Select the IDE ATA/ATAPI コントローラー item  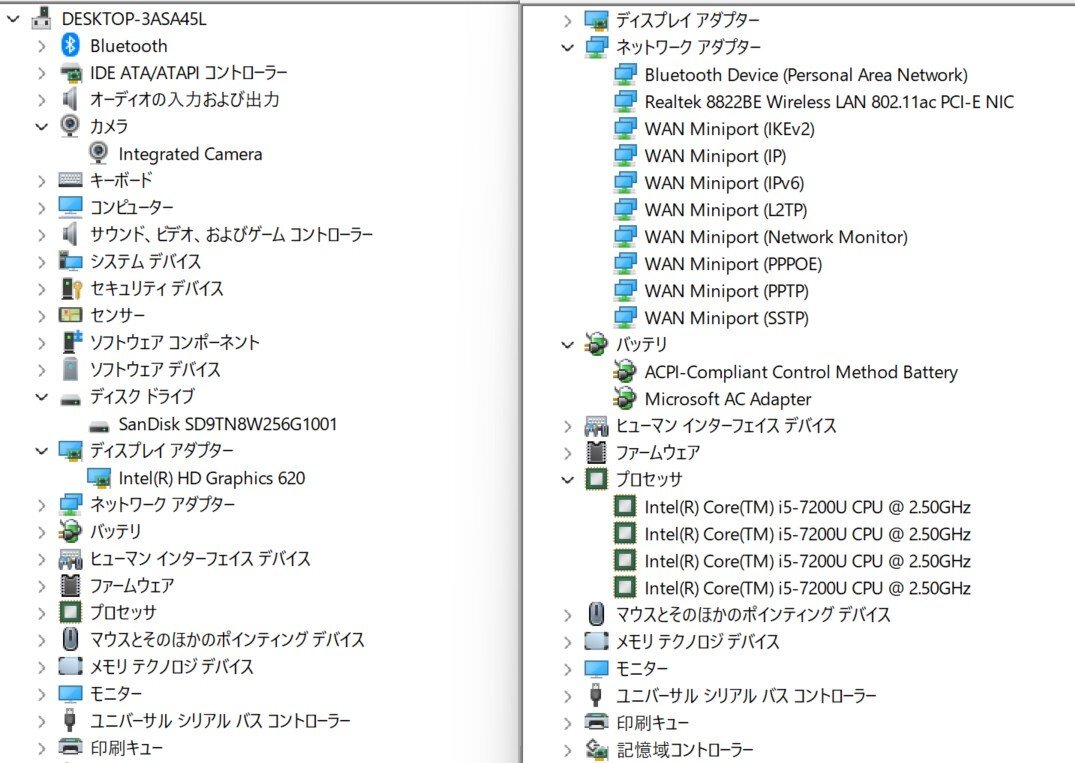pos(188,73)
